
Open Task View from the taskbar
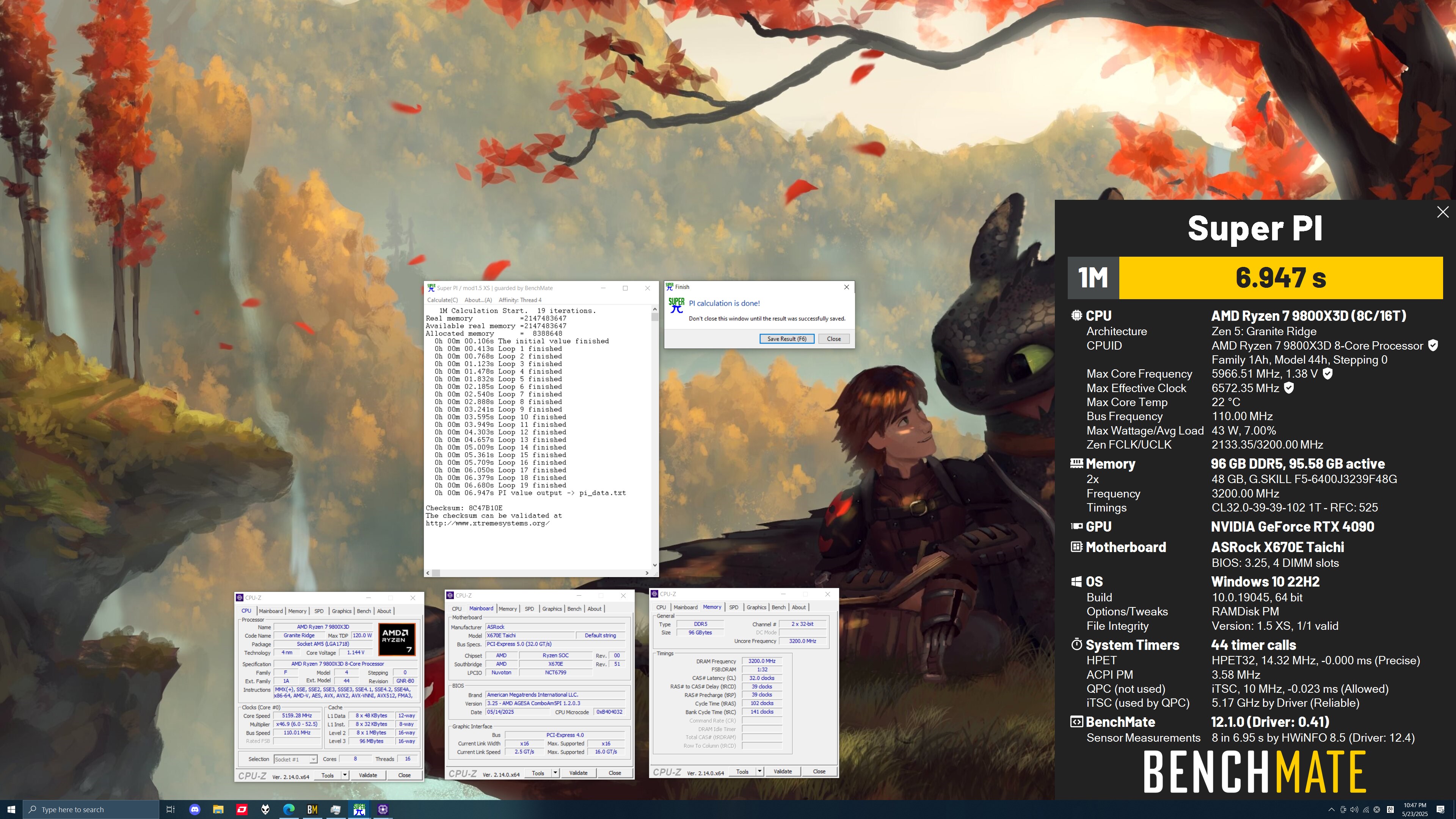[x=170, y=810]
